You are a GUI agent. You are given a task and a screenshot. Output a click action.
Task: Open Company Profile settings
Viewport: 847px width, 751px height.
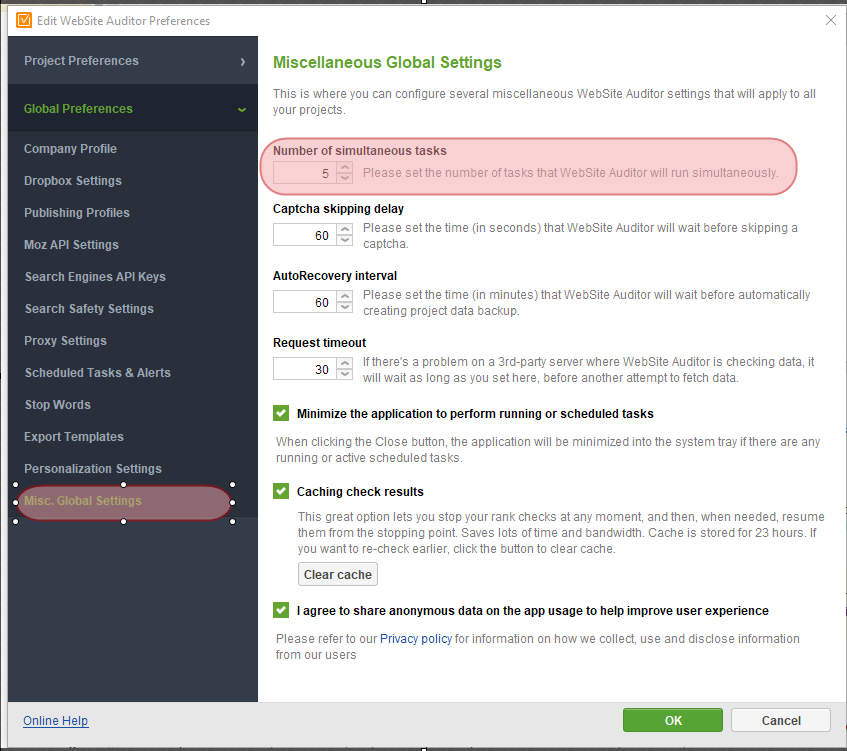70,149
